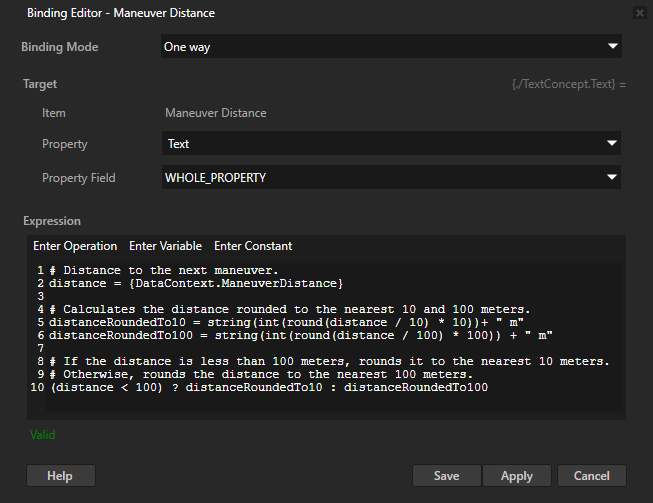Screen dimensions: 653x503
Task: Save the binding
Action: click(446, 476)
